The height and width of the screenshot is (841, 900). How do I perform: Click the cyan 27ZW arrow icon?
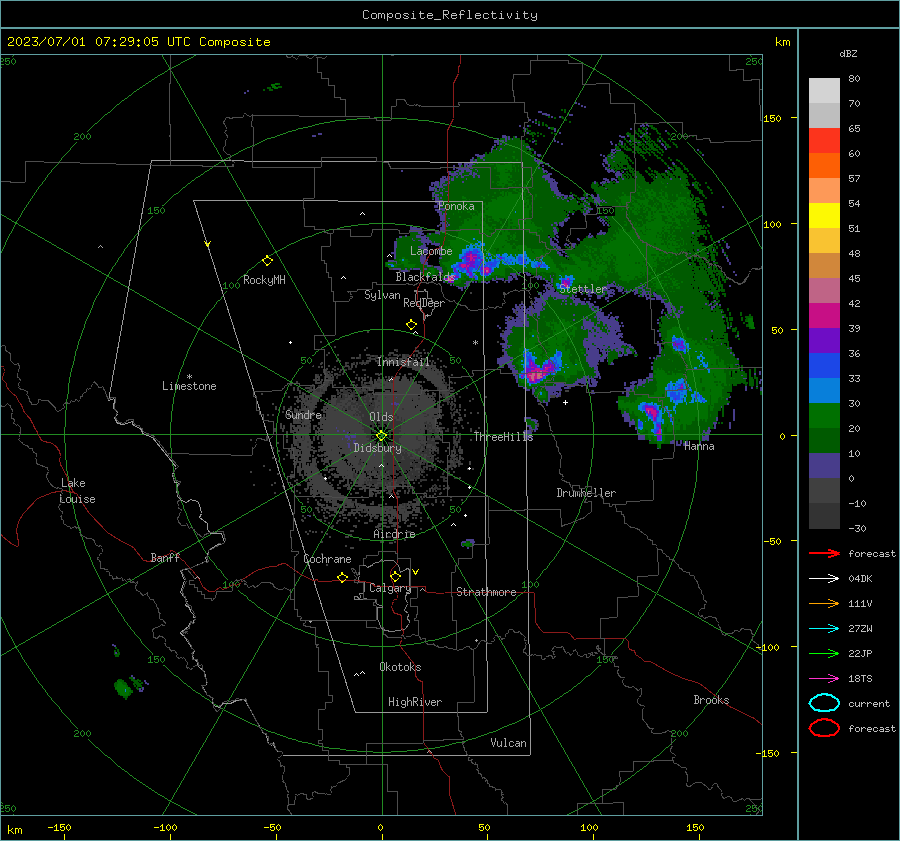point(824,629)
